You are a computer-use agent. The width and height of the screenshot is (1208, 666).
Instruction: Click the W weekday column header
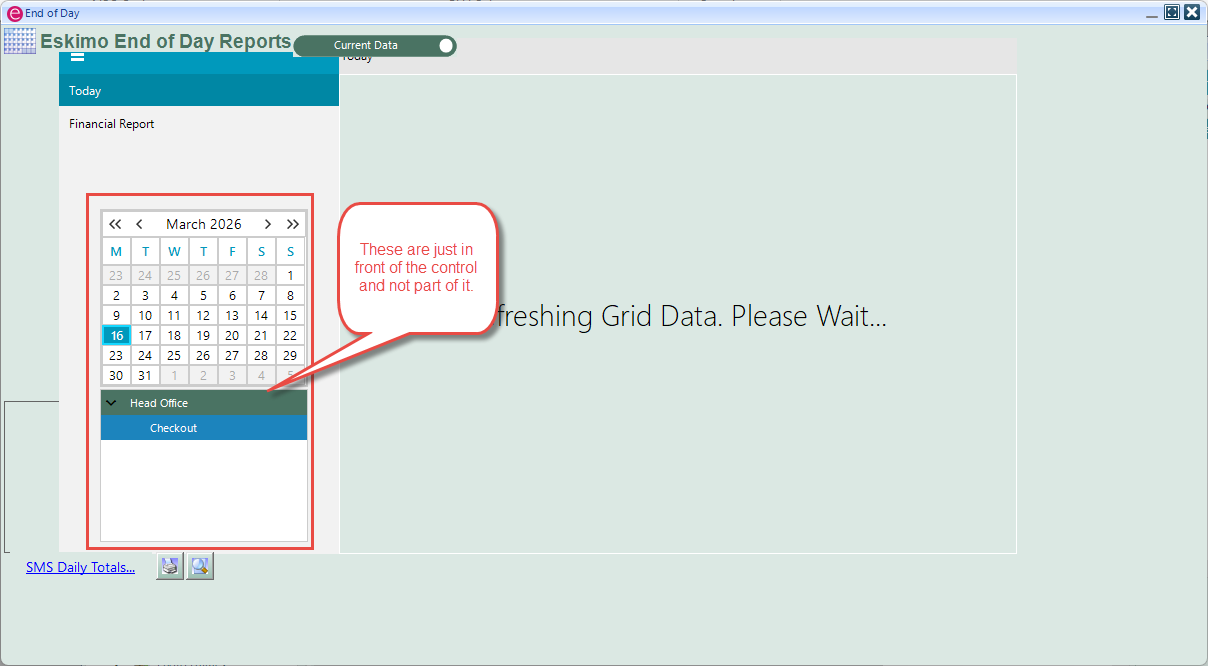tap(174, 251)
